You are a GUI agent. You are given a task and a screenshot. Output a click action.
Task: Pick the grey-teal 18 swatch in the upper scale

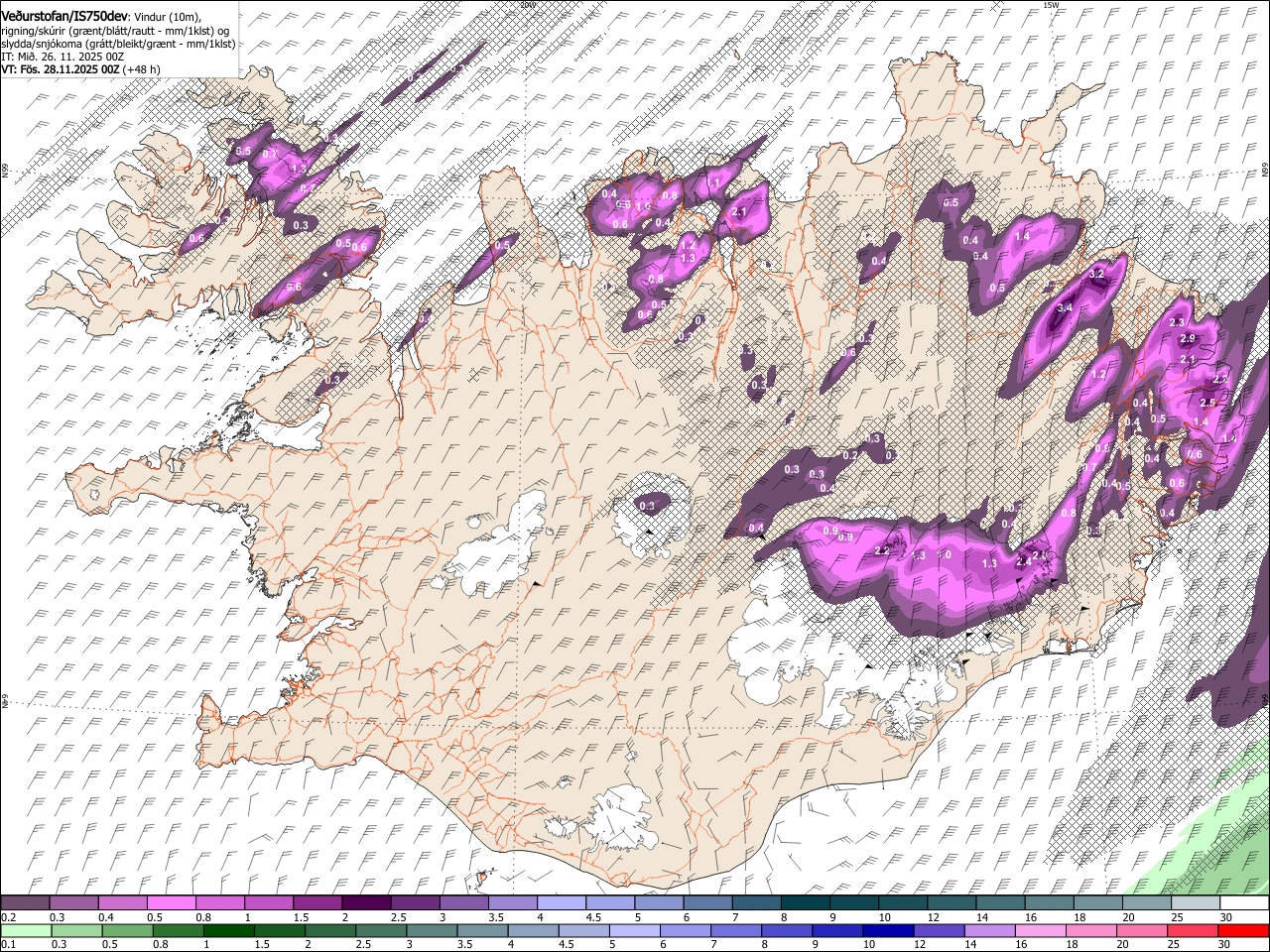1097,903
